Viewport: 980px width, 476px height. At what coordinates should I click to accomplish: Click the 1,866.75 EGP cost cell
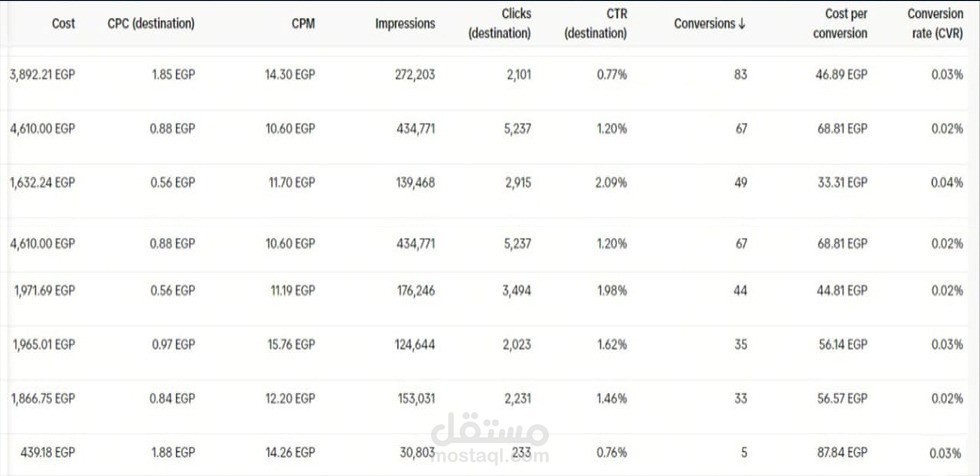pyautogui.click(x=44, y=398)
